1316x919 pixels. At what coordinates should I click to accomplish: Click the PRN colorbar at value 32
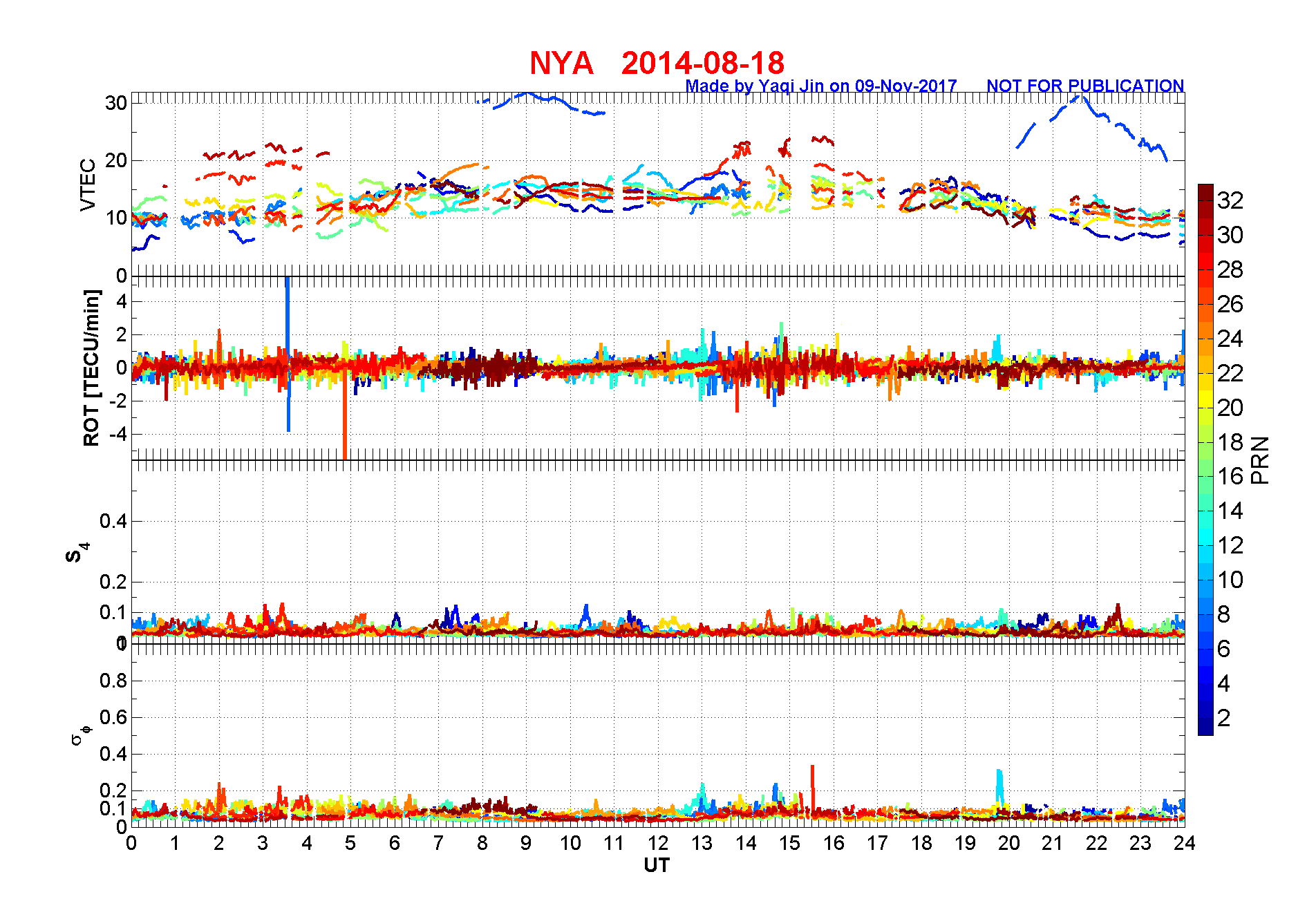(x=1205, y=200)
